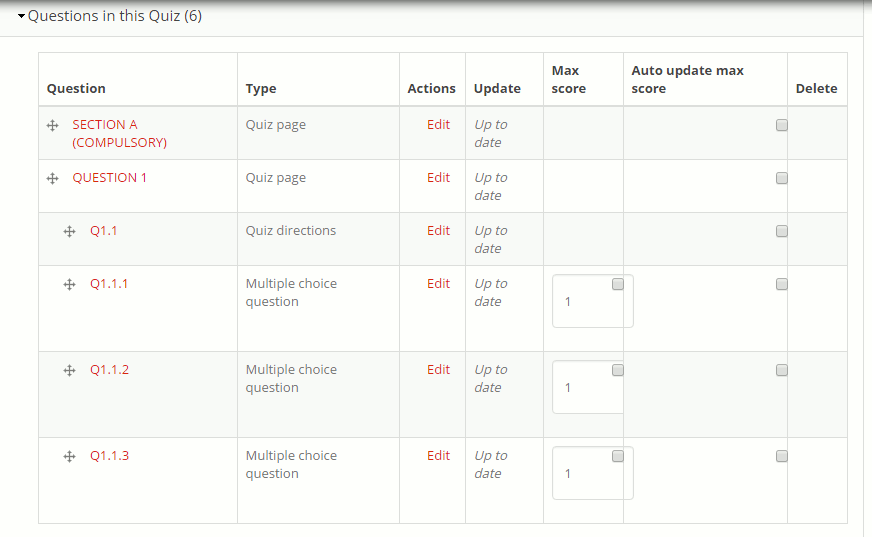Click the drag handle beside QUESTION 1
The width and height of the screenshot is (872, 537).
tap(52, 178)
